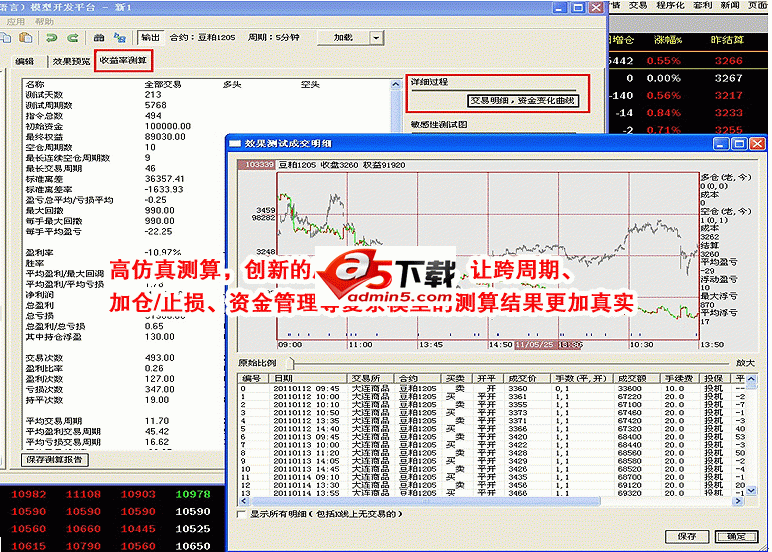Viewport: 772px width, 552px height.
Task: Click the trade table scroll-down arrow
Action: click(x=751, y=491)
